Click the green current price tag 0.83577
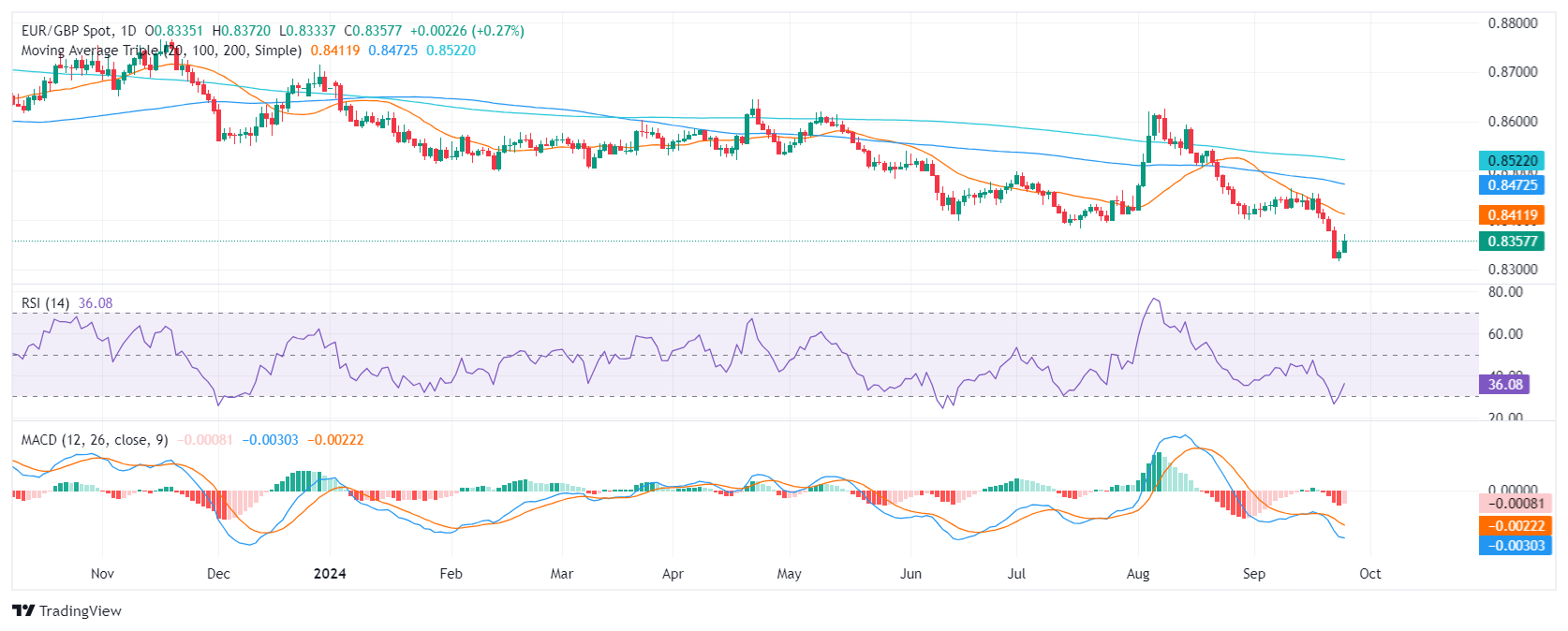The image size is (1568, 631). click(1513, 242)
